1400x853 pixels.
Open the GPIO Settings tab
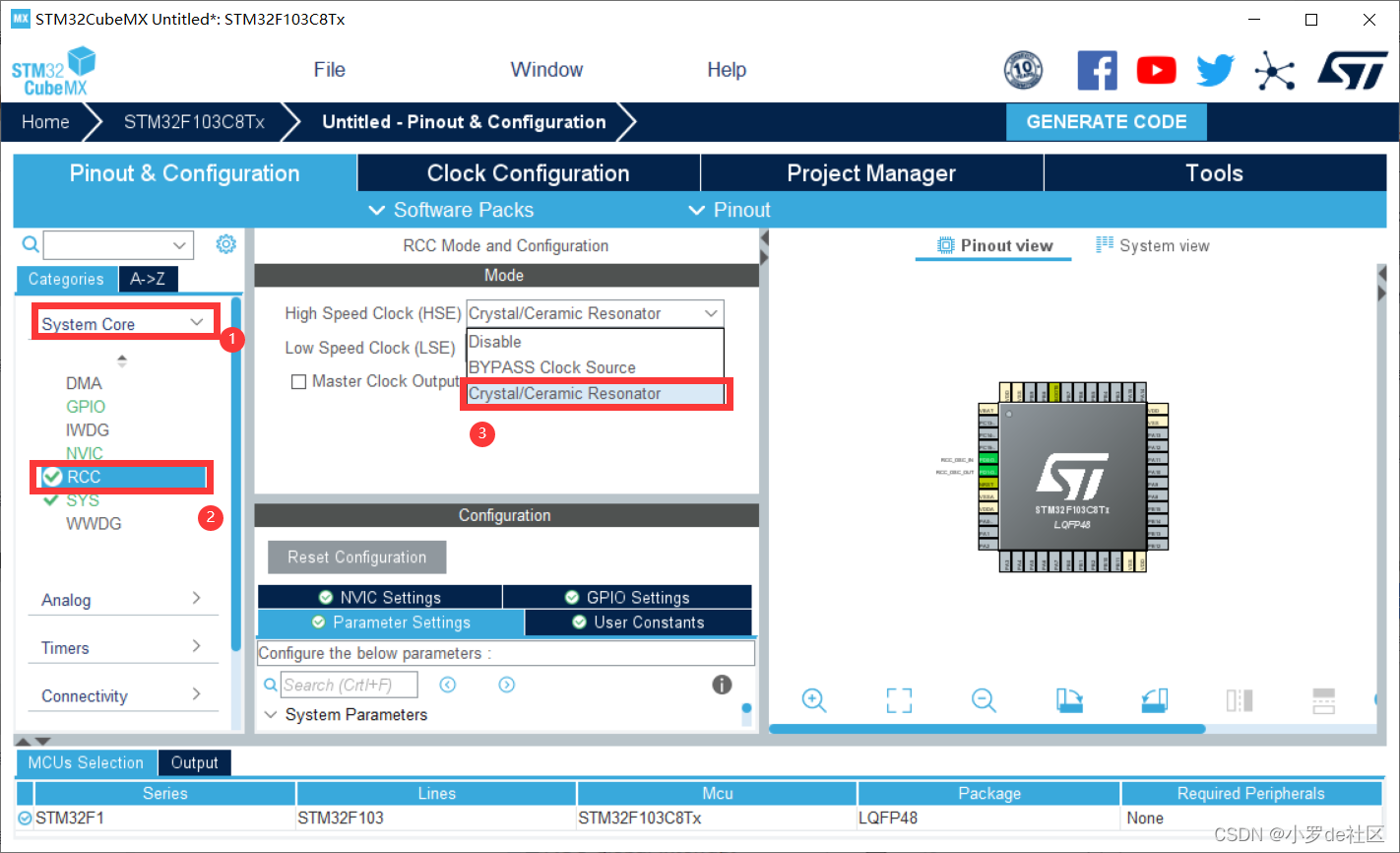627,597
